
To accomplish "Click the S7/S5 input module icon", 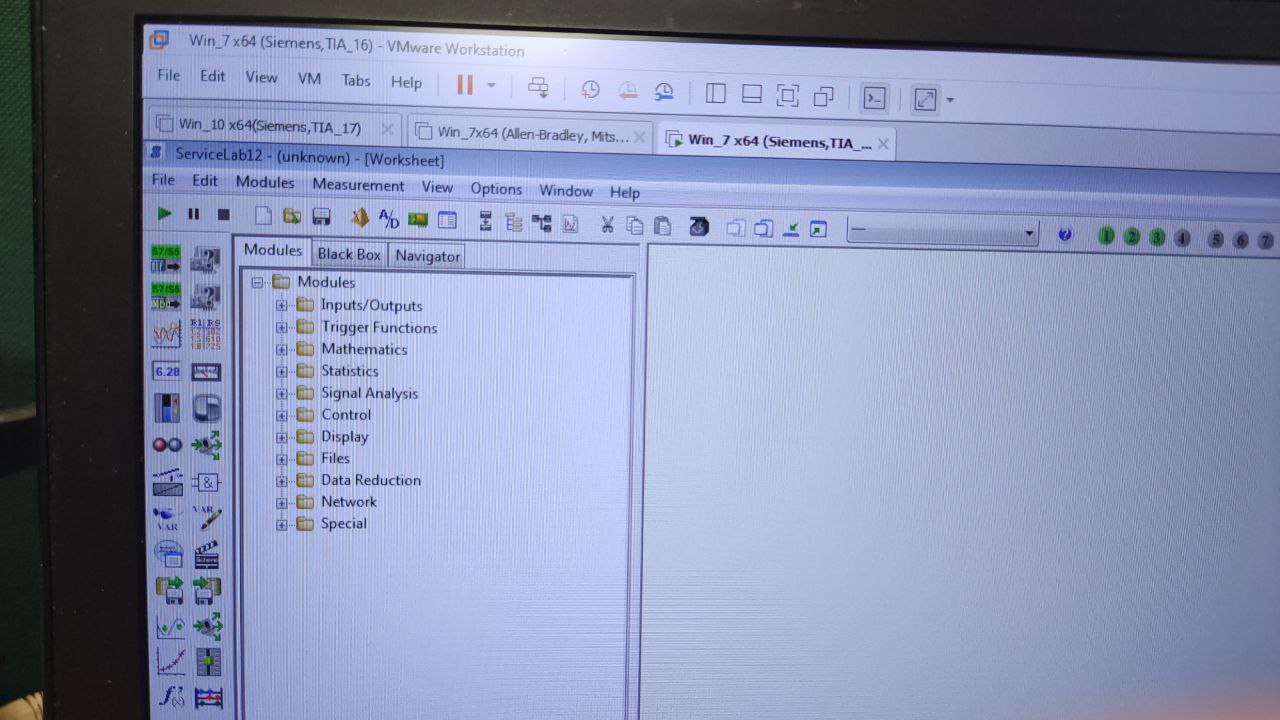I will coord(166,259).
